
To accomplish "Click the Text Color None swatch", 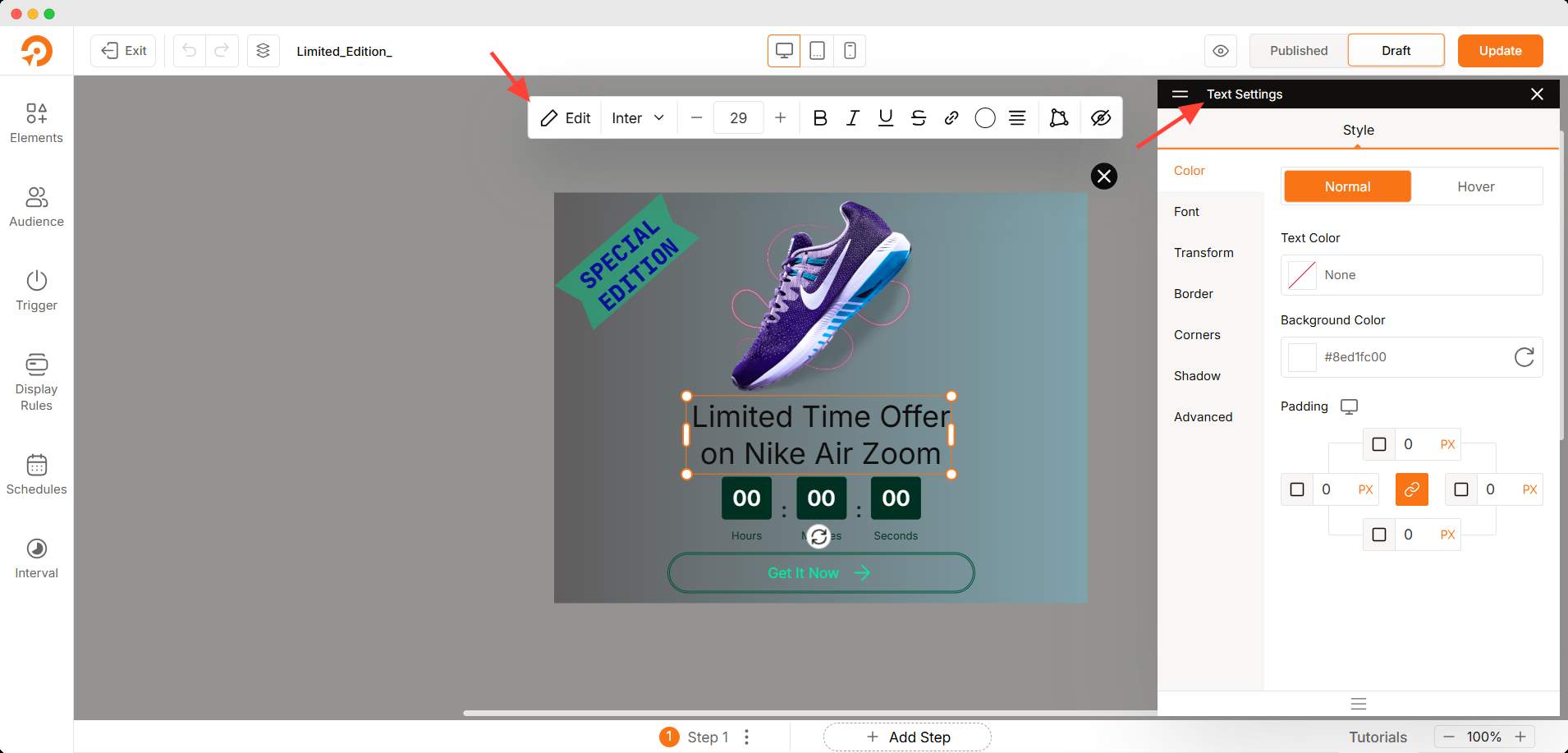I will click(1302, 275).
